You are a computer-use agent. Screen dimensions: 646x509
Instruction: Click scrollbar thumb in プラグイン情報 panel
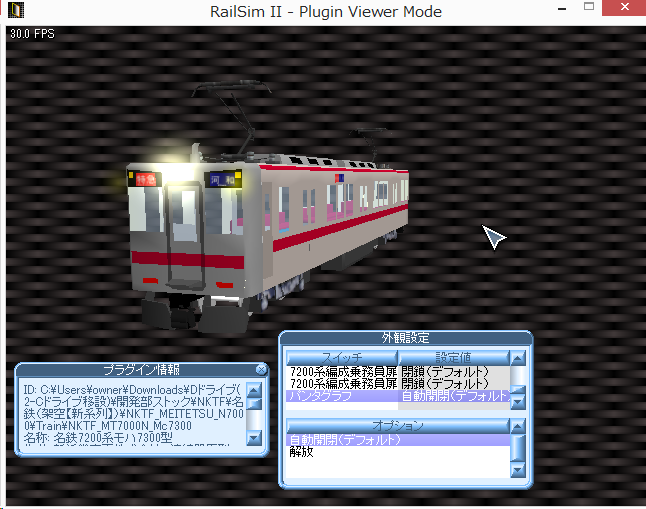(x=254, y=403)
